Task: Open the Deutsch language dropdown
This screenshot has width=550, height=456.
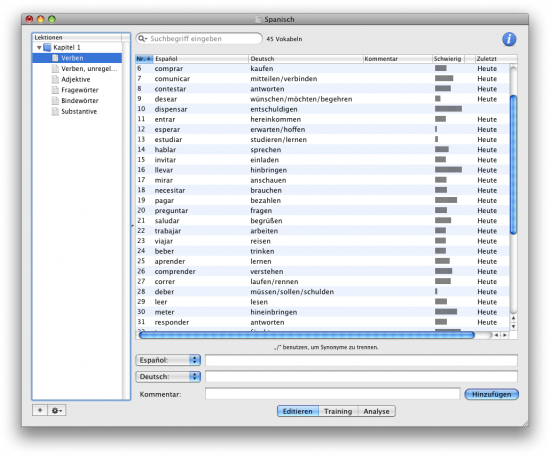Action: 168,376
